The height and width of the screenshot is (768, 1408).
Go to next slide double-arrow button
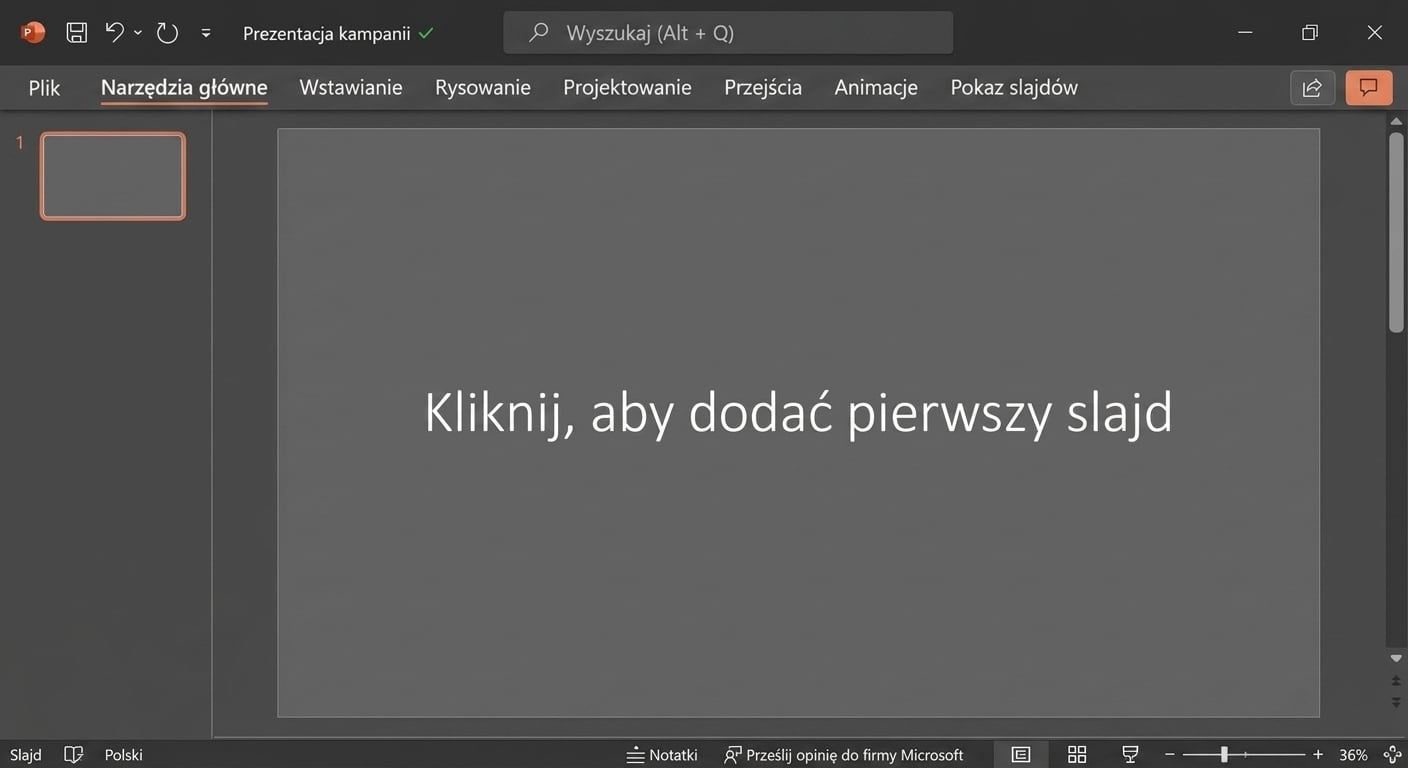(x=1396, y=703)
